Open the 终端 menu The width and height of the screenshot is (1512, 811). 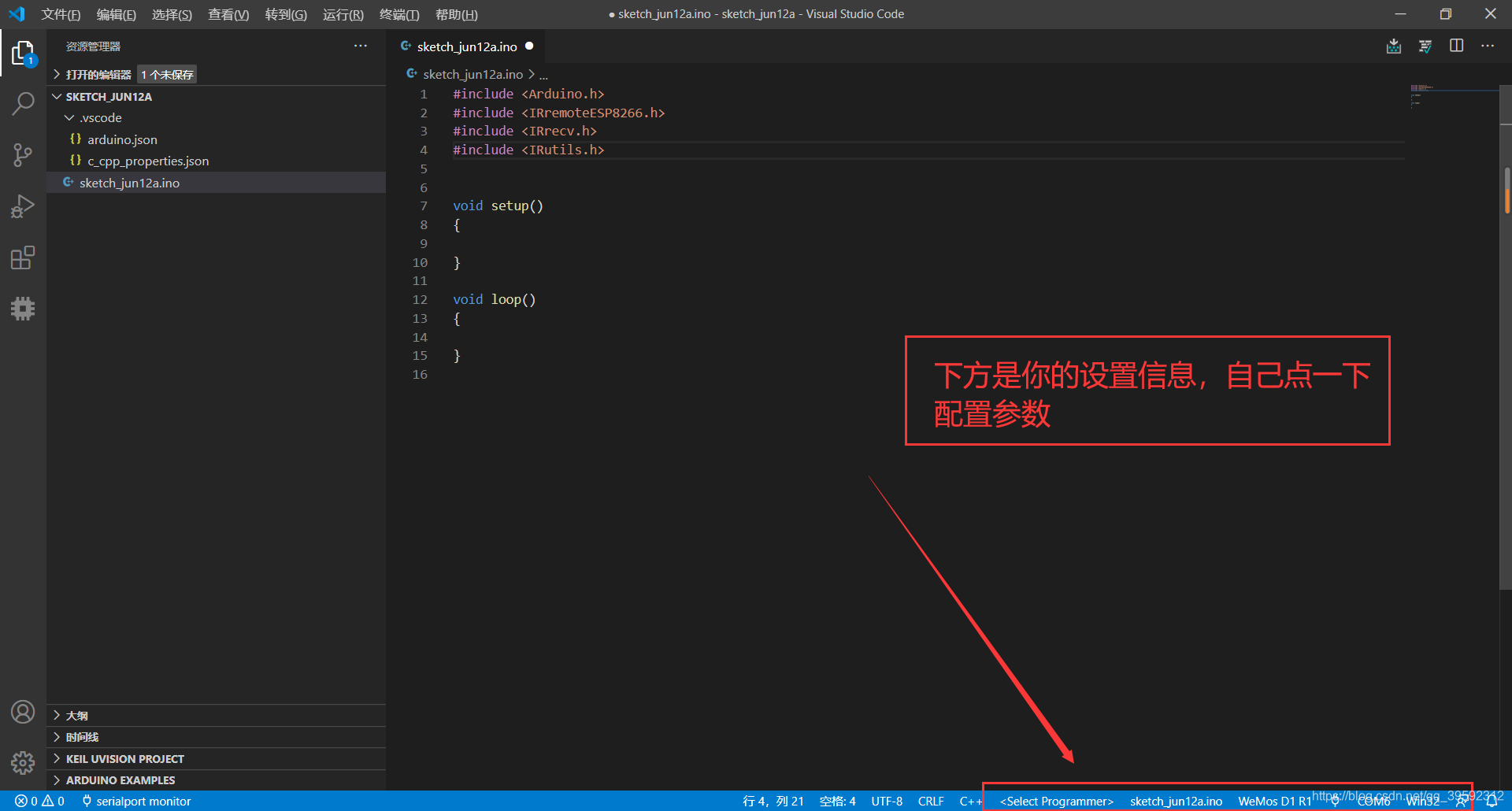coord(398,14)
